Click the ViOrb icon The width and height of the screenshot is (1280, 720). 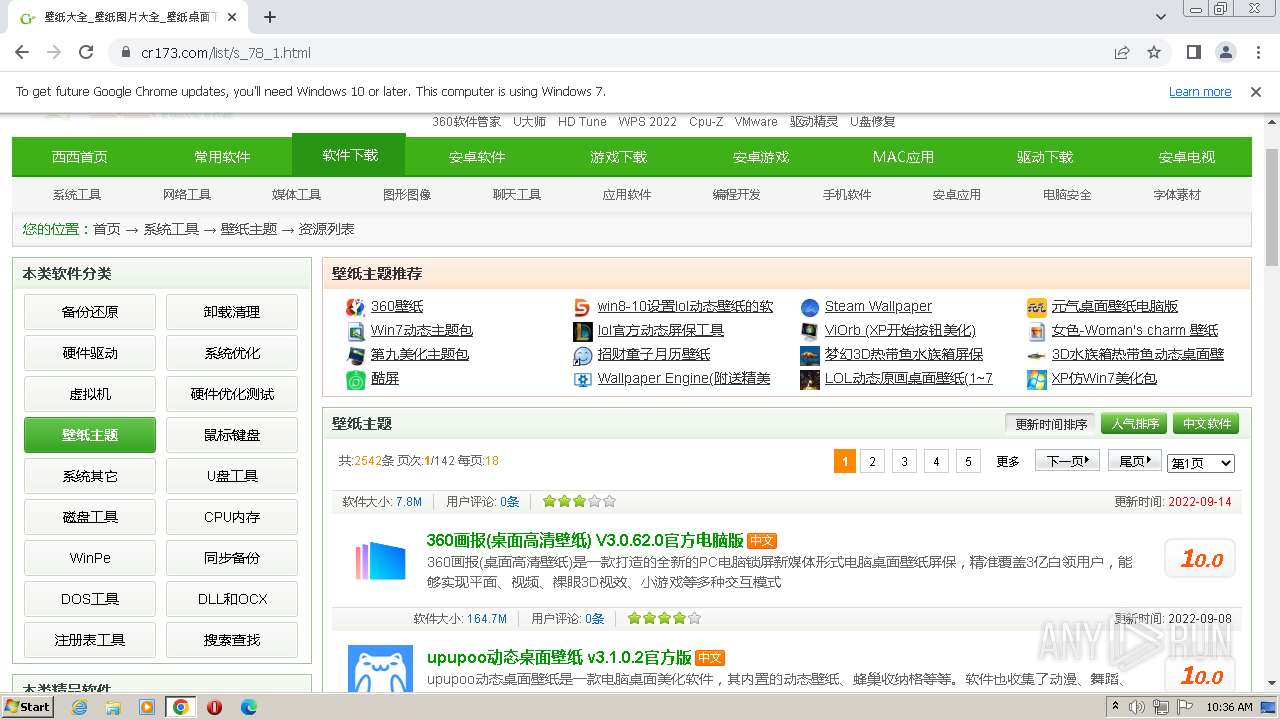[x=809, y=331]
